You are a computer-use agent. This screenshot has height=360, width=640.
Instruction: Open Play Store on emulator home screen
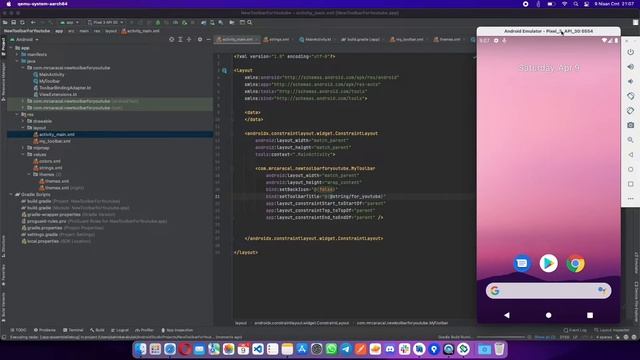549,263
